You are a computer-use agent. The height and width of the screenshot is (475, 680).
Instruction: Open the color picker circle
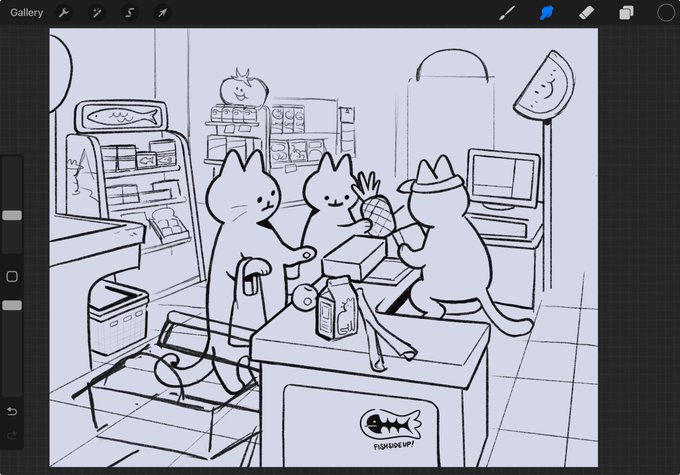666,13
